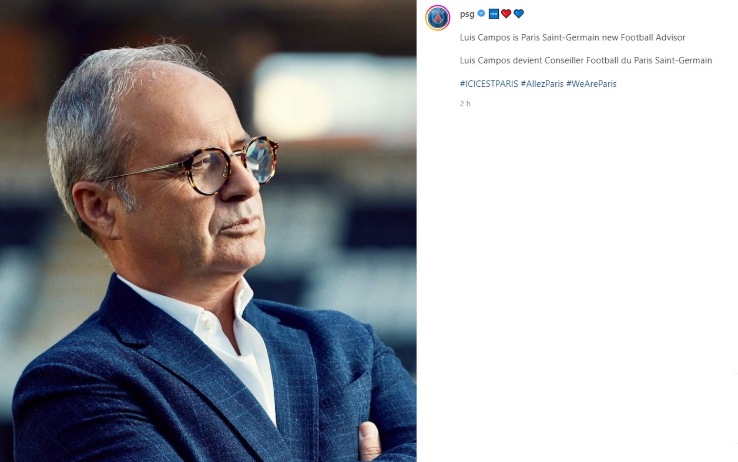Open the #ICICESTPARIS hashtag
The image size is (738, 462).
(x=489, y=84)
